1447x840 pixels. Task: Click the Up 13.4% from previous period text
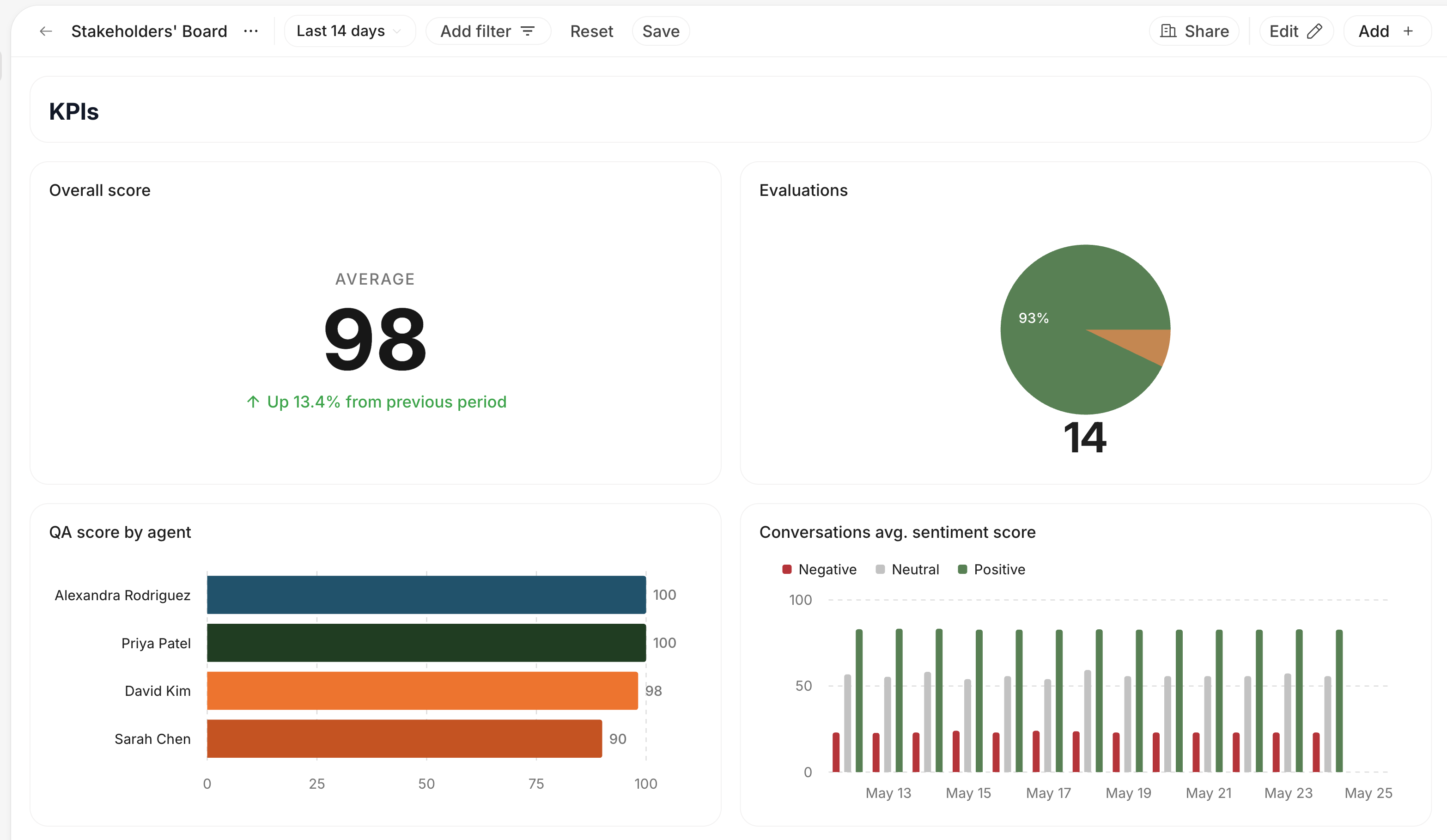click(x=377, y=402)
